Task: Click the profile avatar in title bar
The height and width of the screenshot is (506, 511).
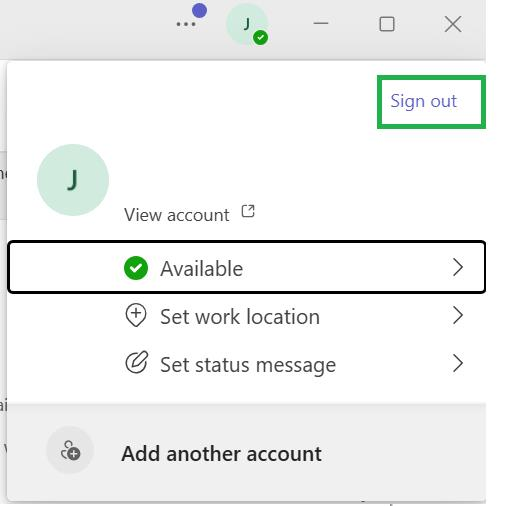Action: pos(247,24)
